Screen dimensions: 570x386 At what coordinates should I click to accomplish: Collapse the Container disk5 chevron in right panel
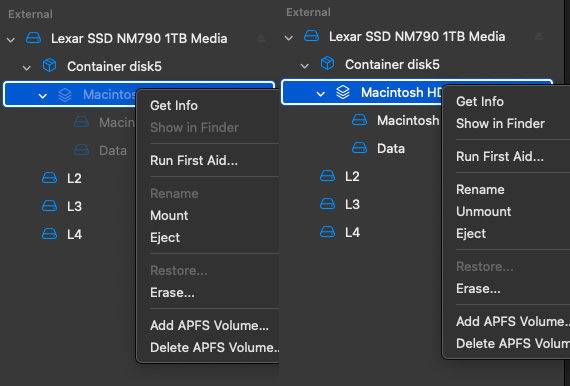pos(305,65)
